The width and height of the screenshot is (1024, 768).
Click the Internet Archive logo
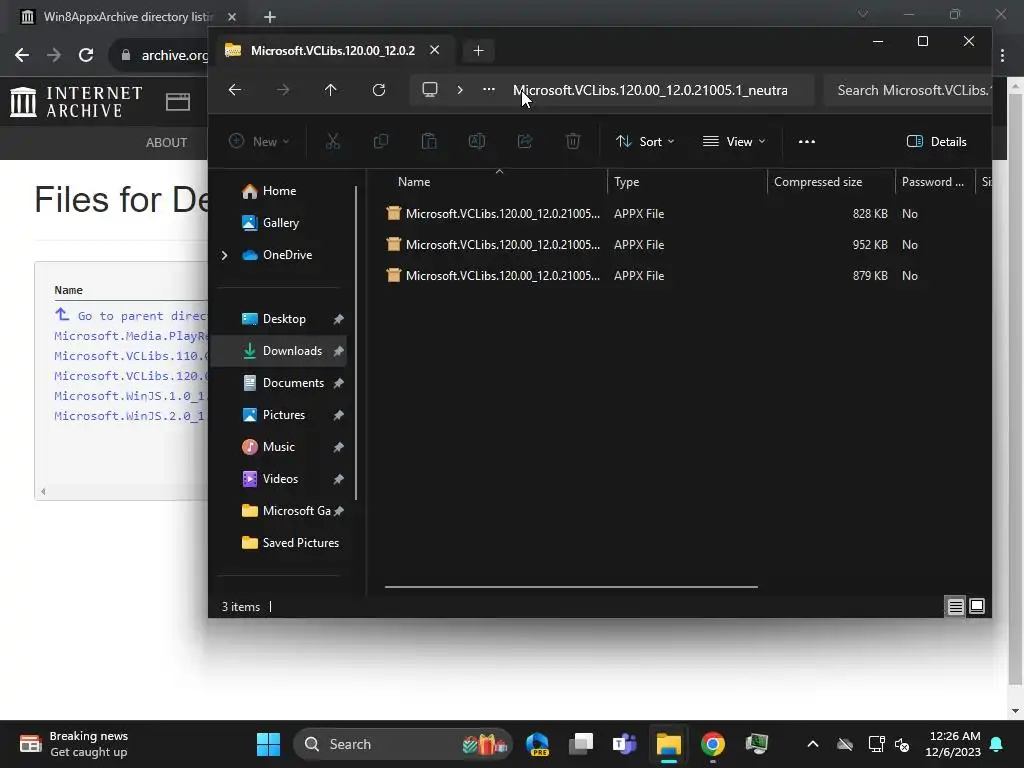[x=76, y=102]
